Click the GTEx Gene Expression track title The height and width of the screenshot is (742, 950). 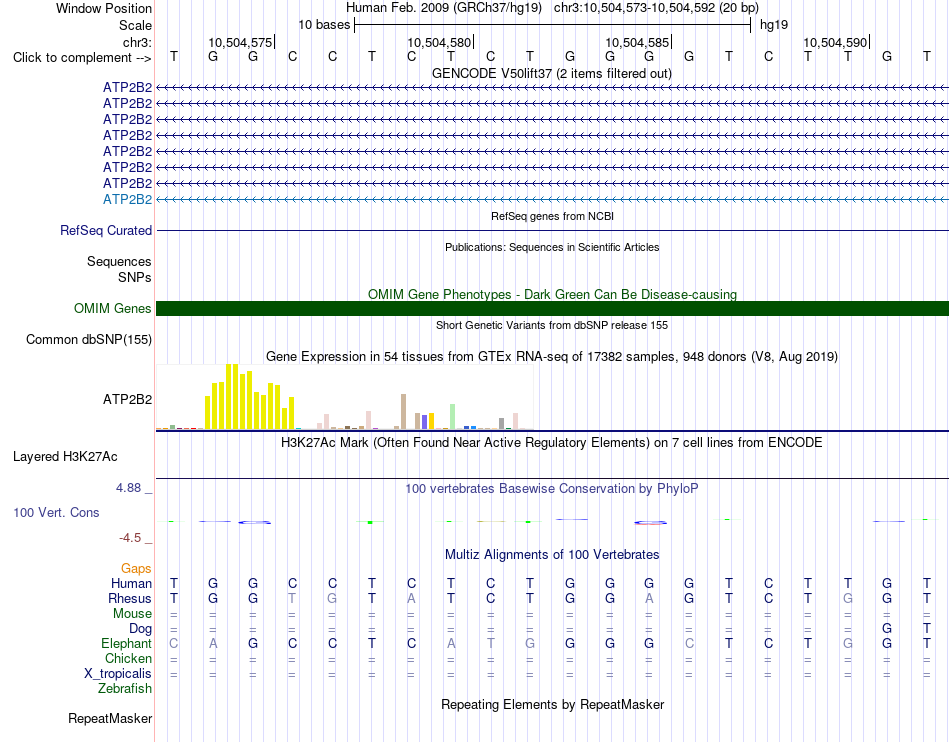(x=552, y=357)
